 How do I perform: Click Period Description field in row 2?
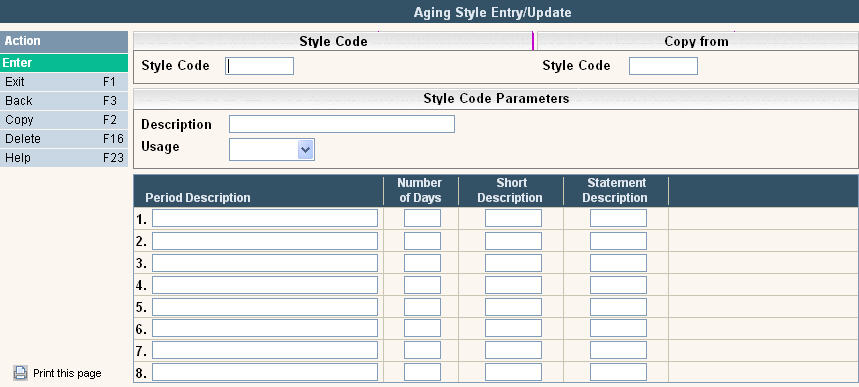coord(265,241)
